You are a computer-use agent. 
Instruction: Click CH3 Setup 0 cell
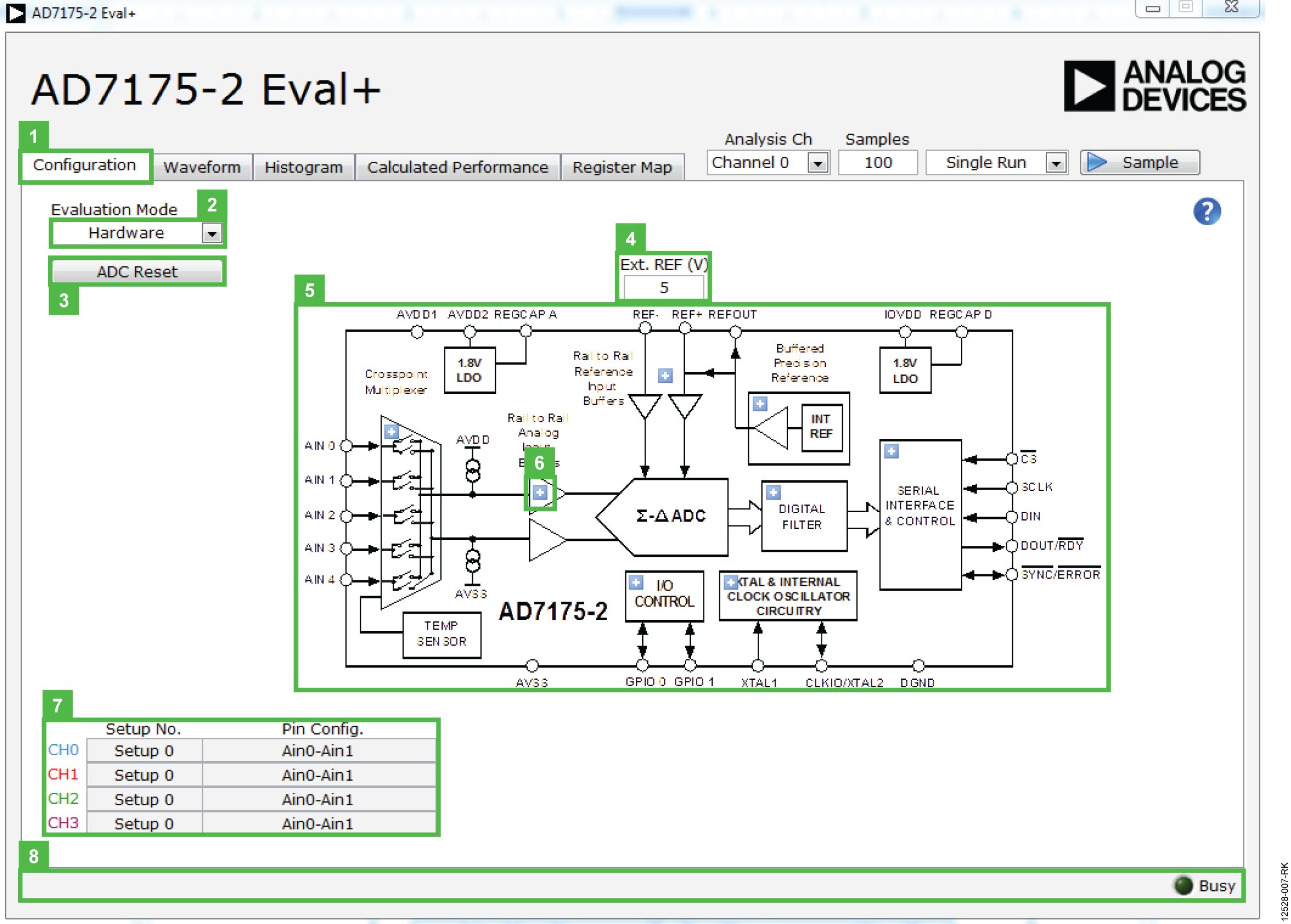pyautogui.click(x=144, y=823)
